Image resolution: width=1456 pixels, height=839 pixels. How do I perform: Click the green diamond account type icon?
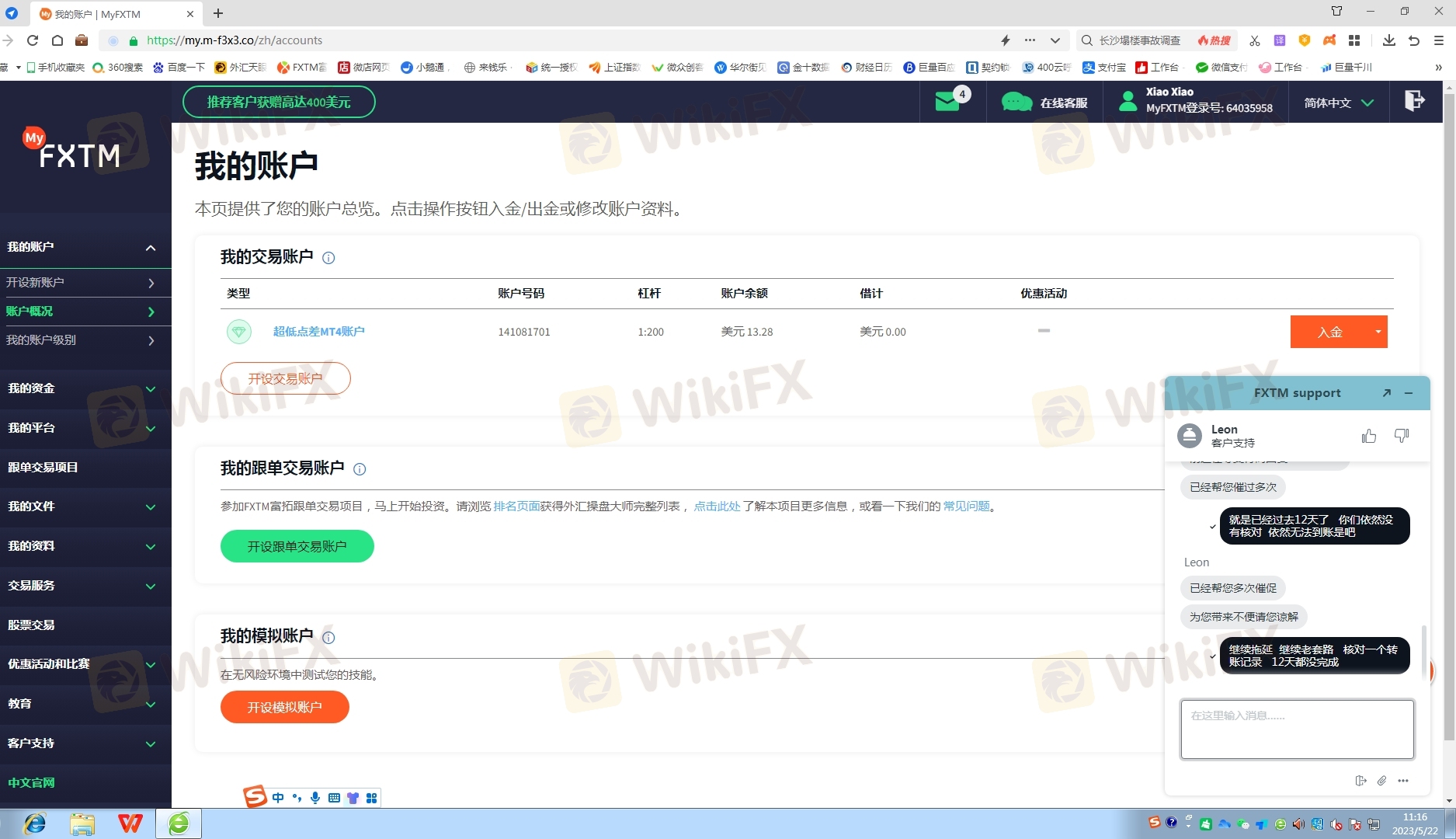pos(239,332)
